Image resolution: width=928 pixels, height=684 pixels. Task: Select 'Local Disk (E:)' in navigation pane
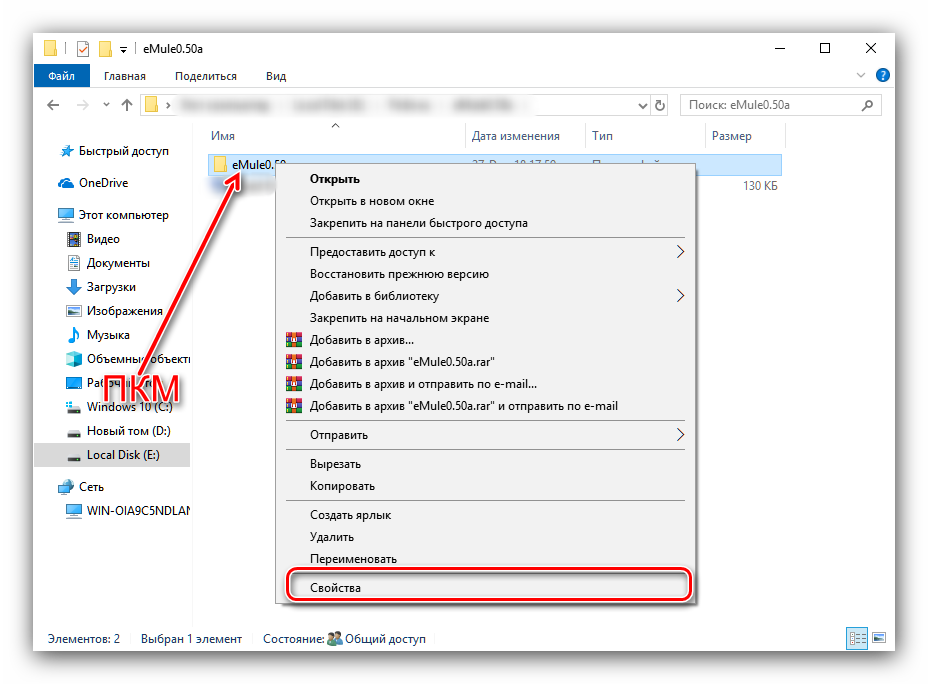pyautogui.click(x=123, y=455)
